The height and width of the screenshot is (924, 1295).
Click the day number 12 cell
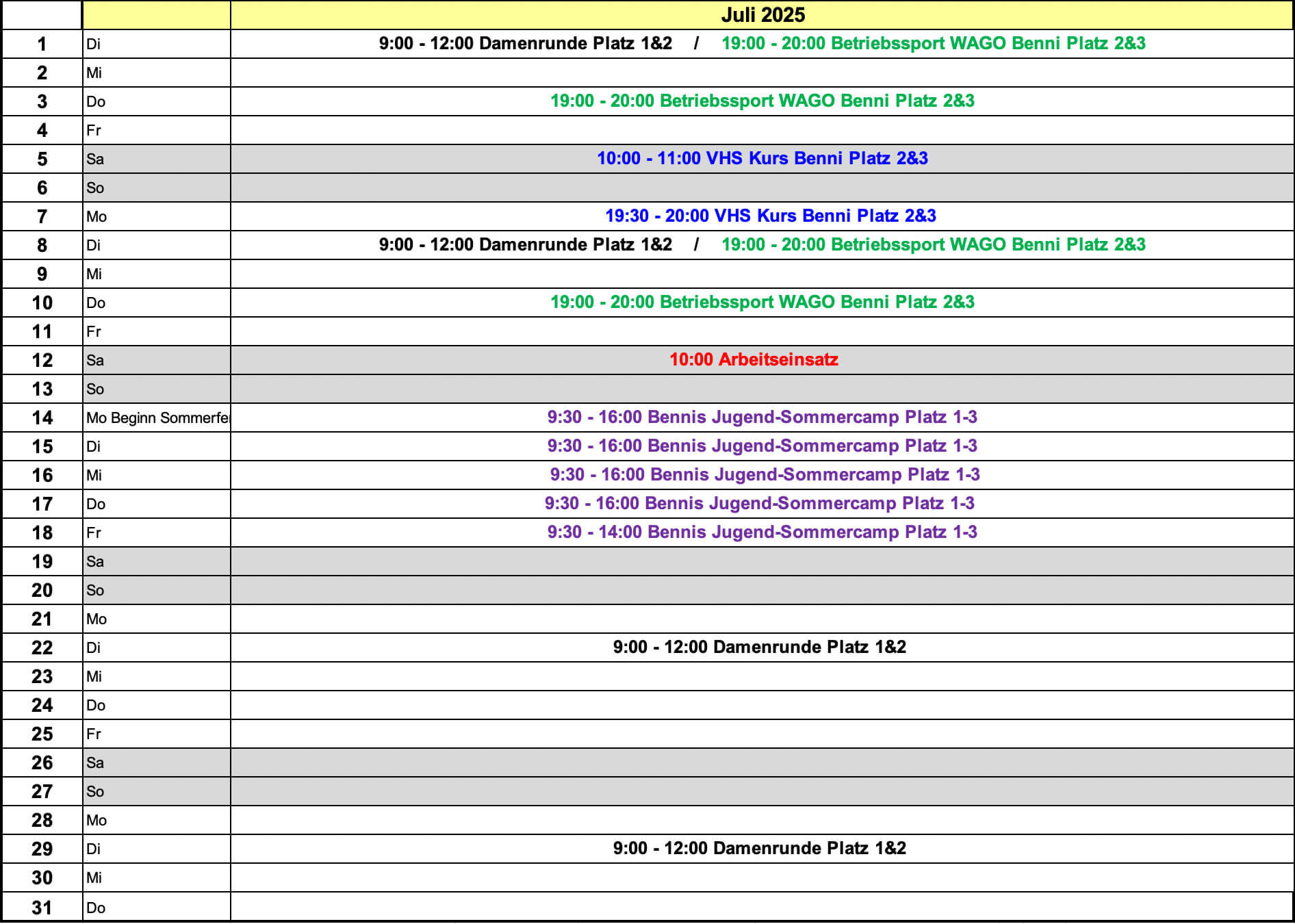(x=42, y=360)
